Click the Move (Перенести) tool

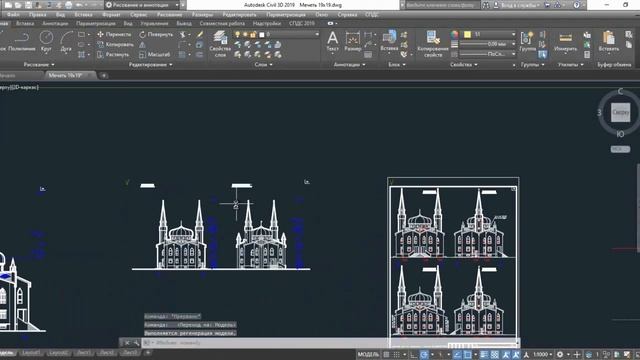pos(114,35)
